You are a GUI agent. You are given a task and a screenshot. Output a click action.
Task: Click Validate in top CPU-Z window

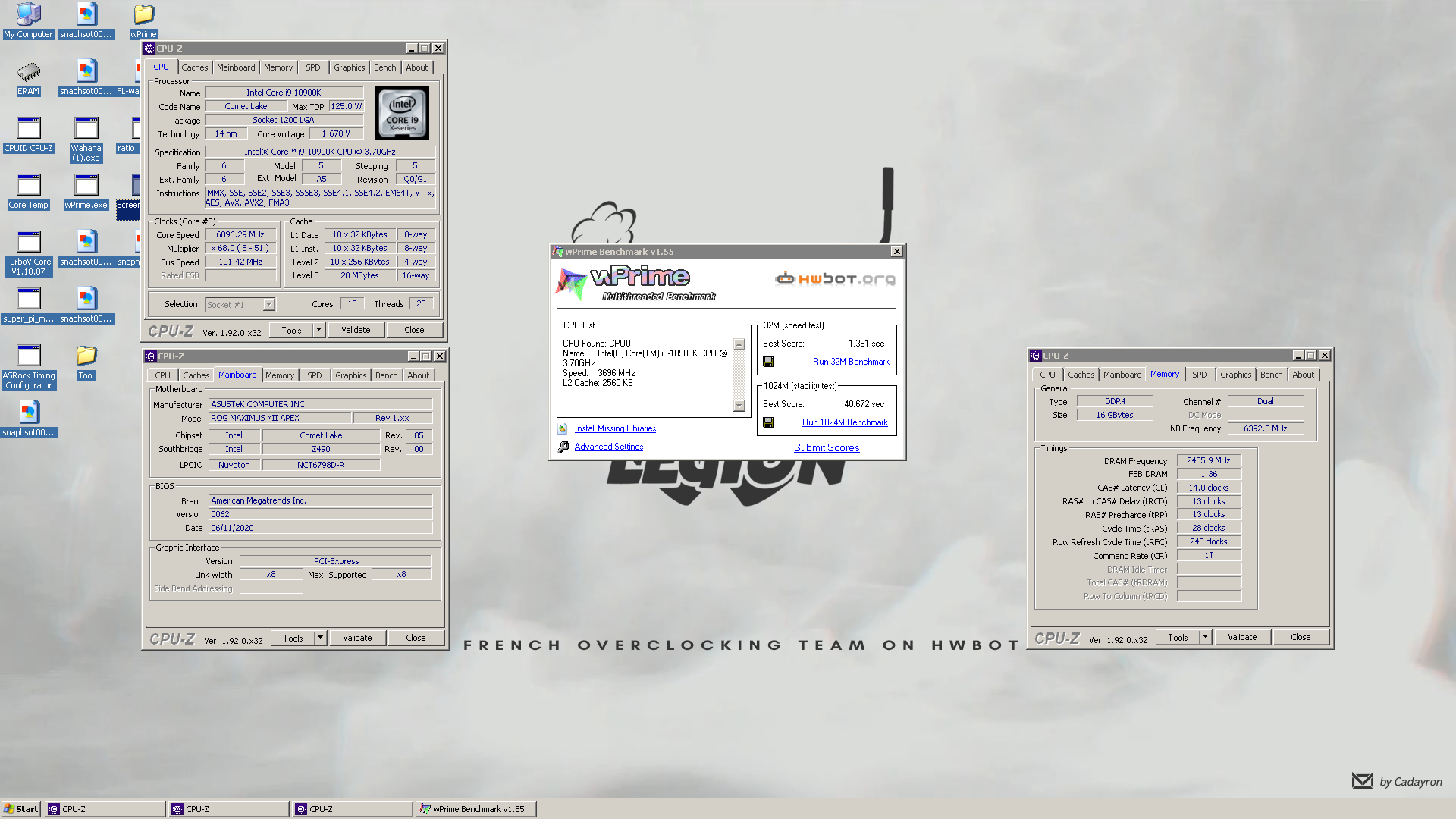[356, 330]
